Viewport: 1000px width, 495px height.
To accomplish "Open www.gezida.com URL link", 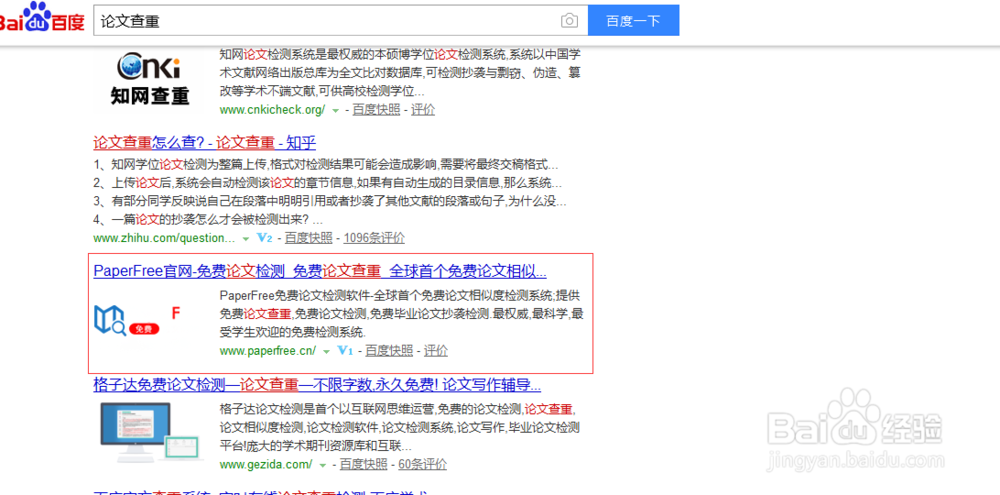I will 266,464.
